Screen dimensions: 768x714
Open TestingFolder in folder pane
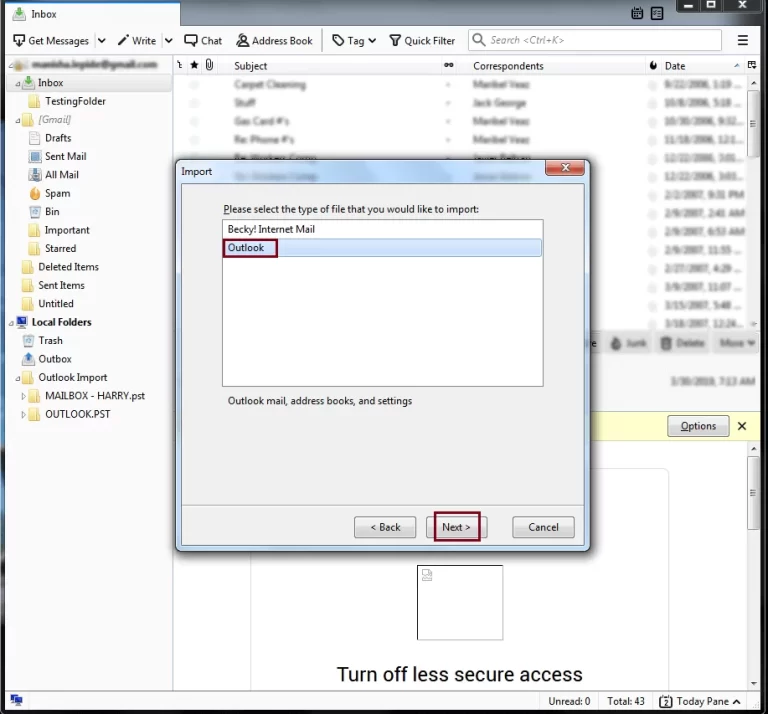[x=75, y=101]
